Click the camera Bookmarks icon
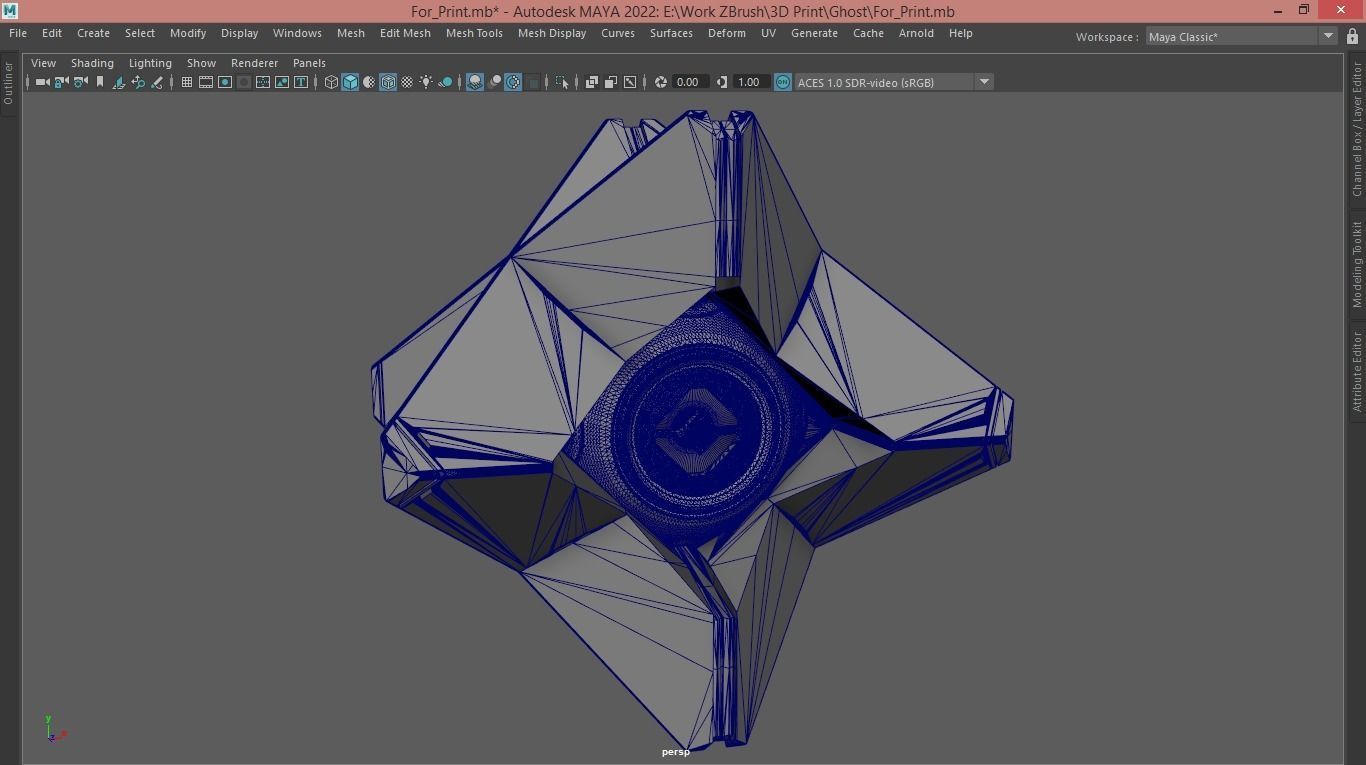1366x765 pixels. 99,82
